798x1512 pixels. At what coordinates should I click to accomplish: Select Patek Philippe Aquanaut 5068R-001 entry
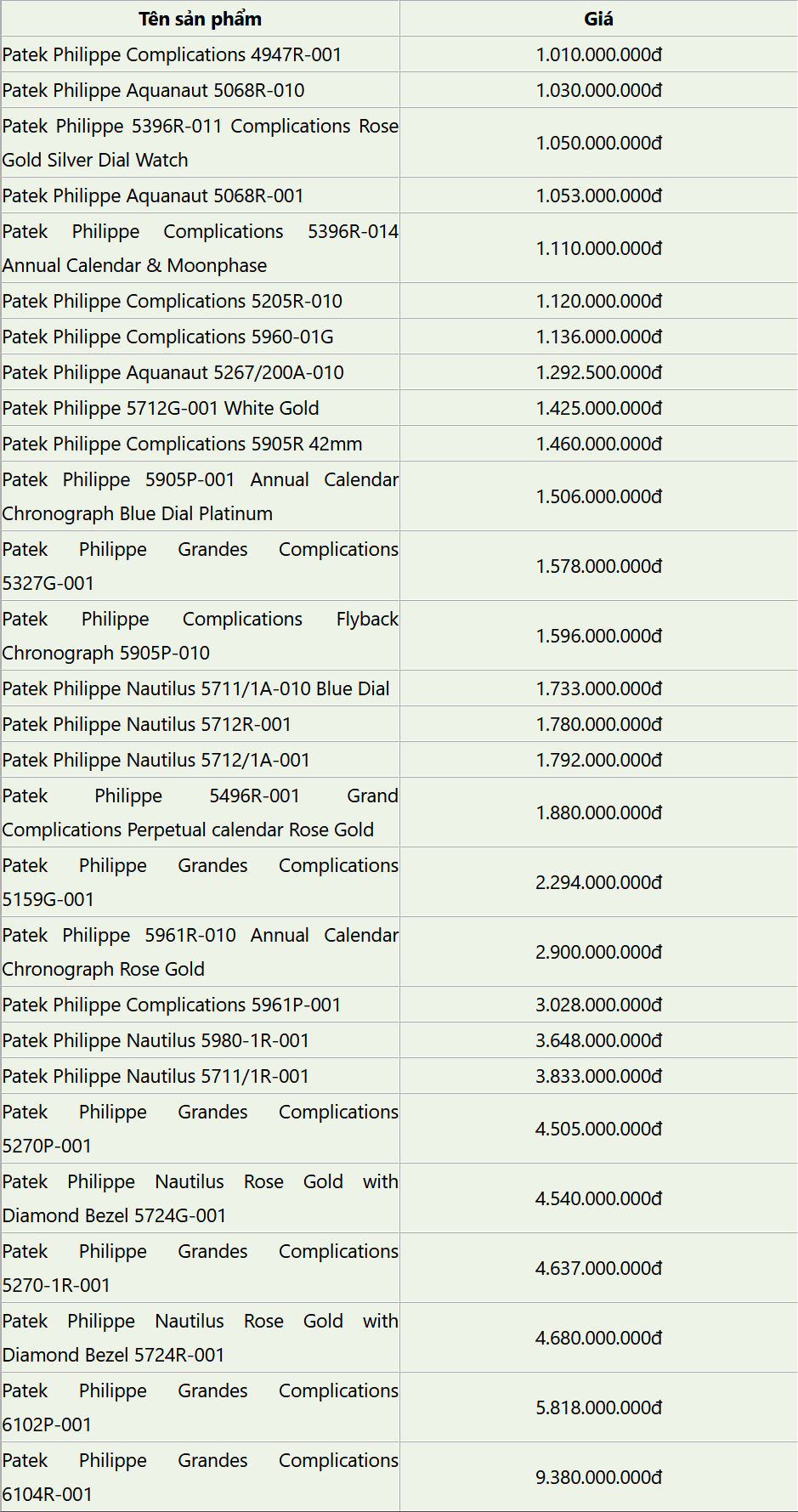point(153,195)
